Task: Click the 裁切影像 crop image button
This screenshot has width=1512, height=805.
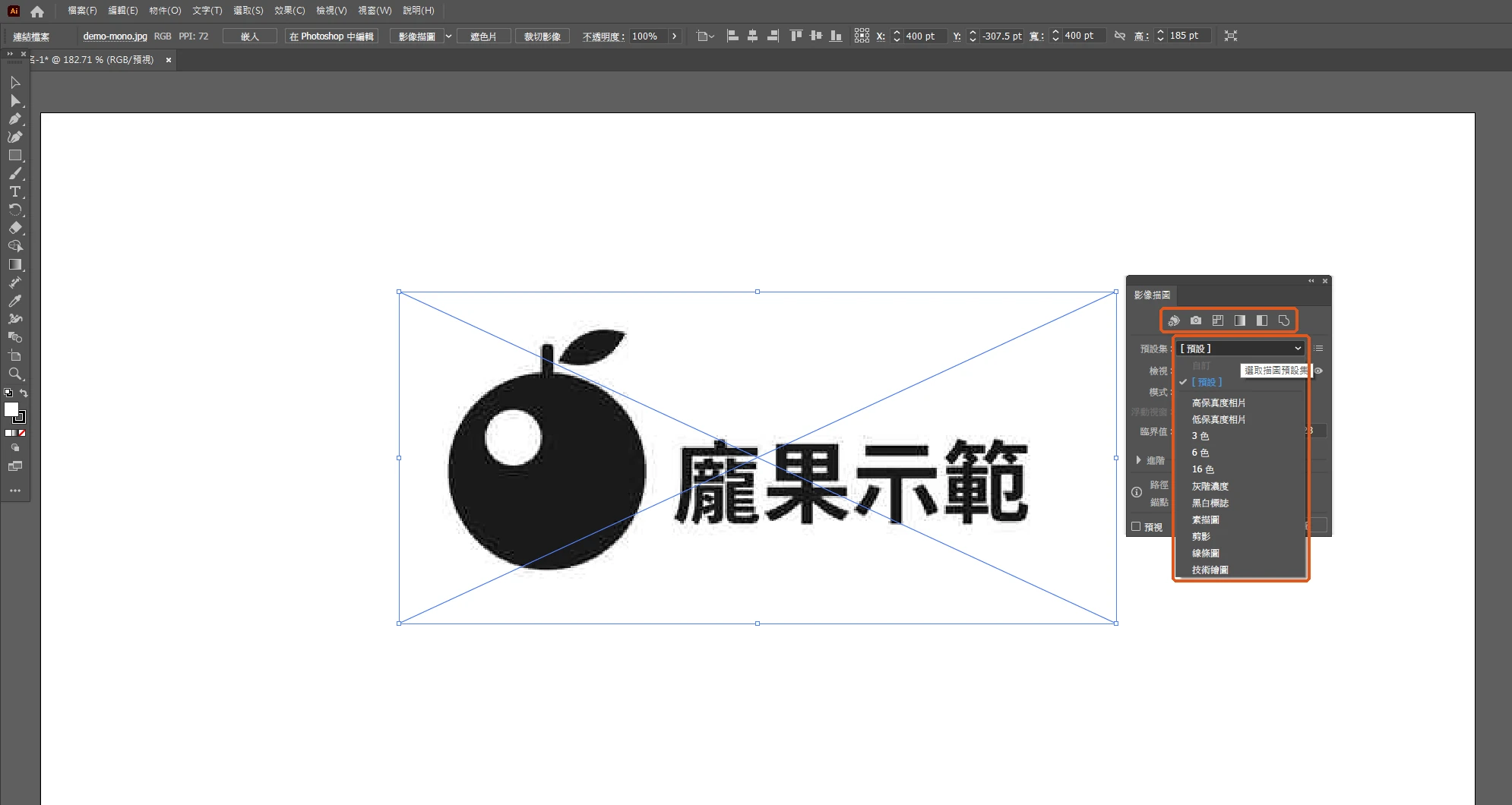Action: tap(542, 36)
